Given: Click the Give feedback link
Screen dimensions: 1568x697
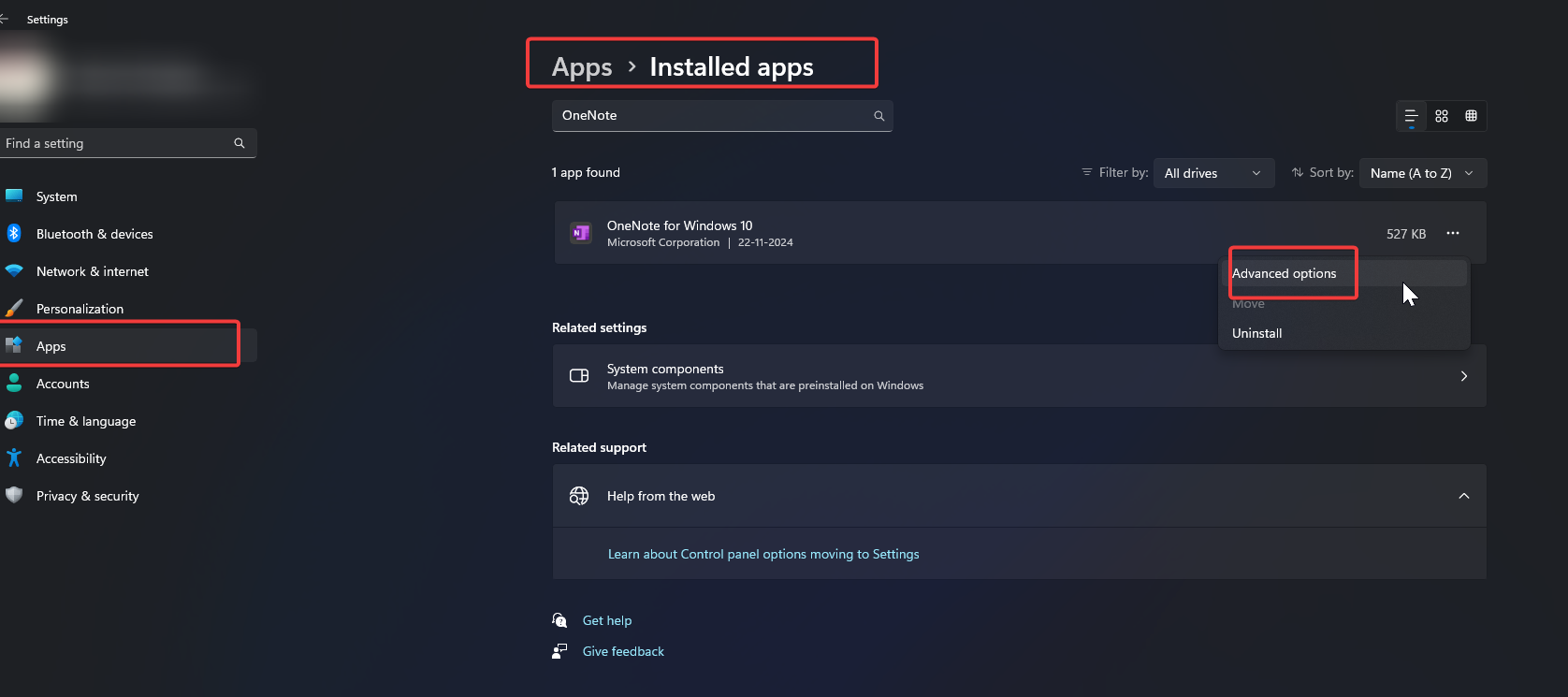Looking at the screenshot, I should [x=623, y=651].
